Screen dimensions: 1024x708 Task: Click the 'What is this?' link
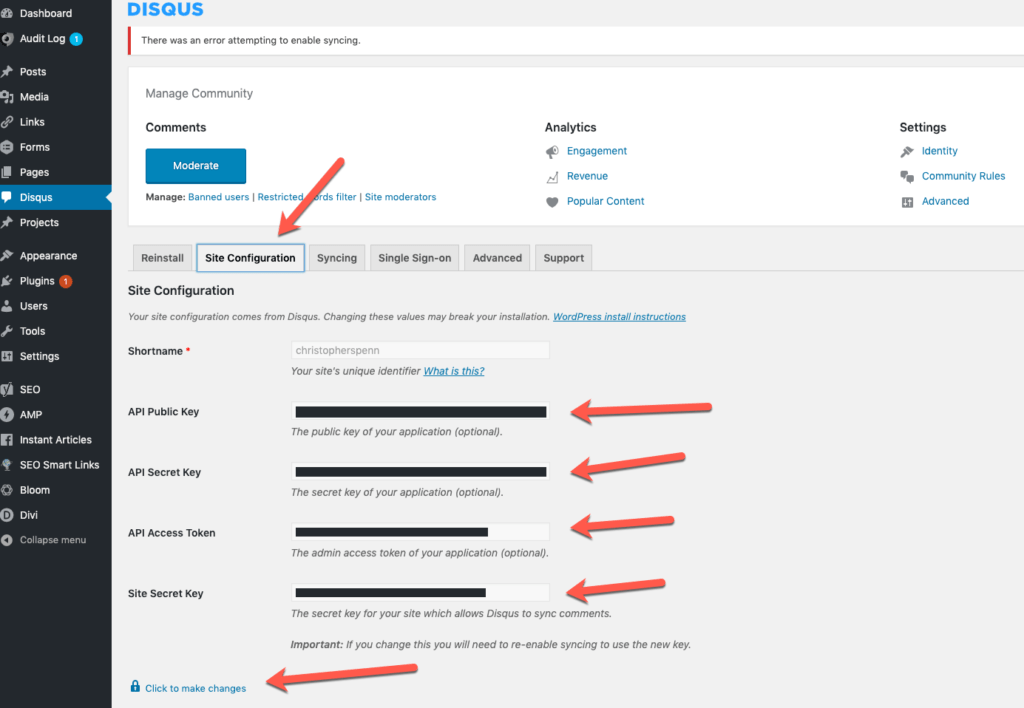pos(454,371)
